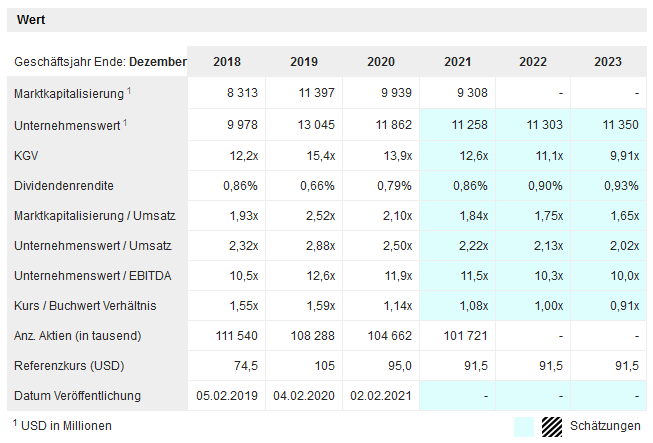Click the KGV row label
Screen dimensions: 653x443
pyautogui.click(x=27, y=156)
